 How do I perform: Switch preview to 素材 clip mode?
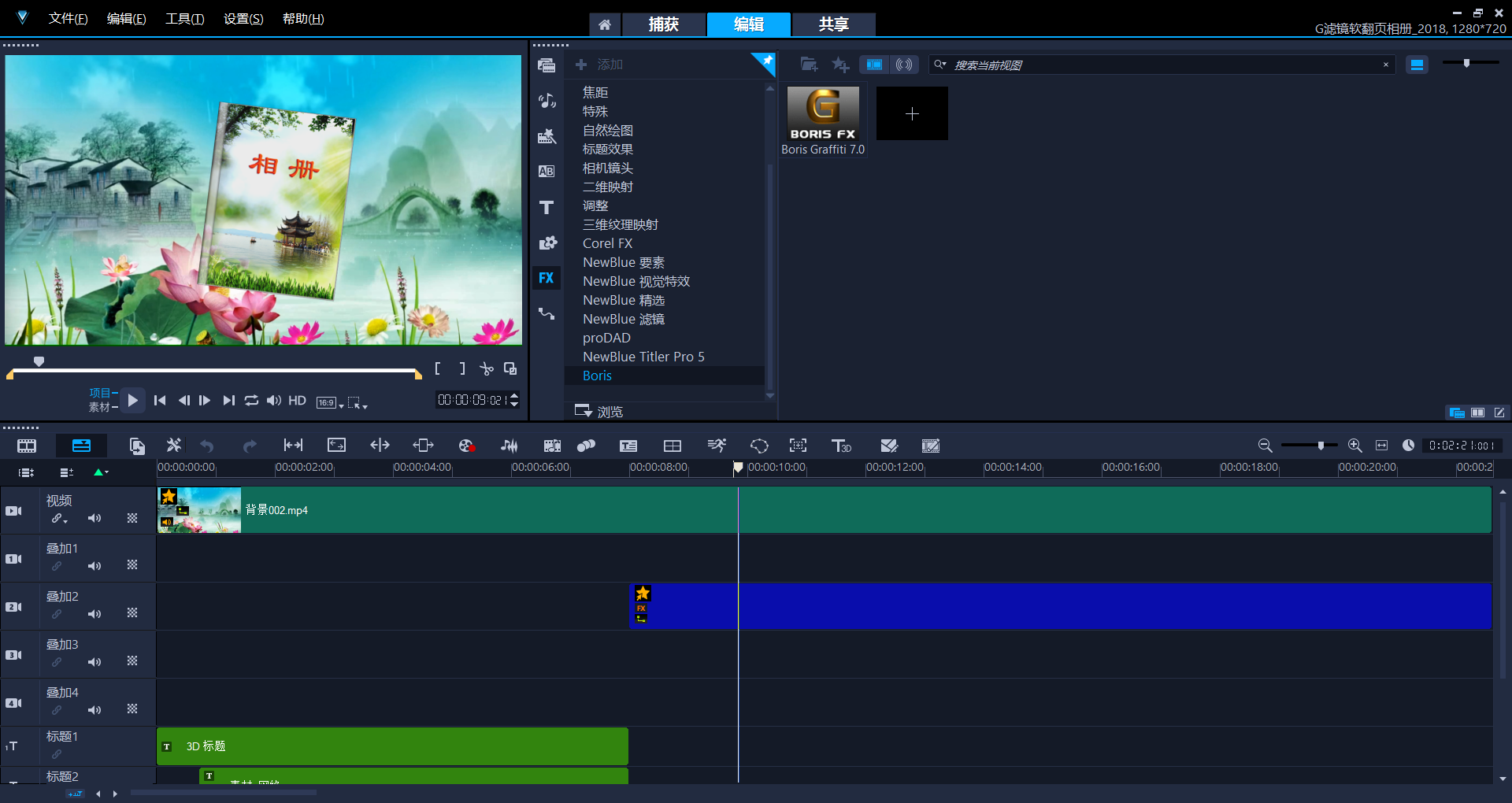99,407
